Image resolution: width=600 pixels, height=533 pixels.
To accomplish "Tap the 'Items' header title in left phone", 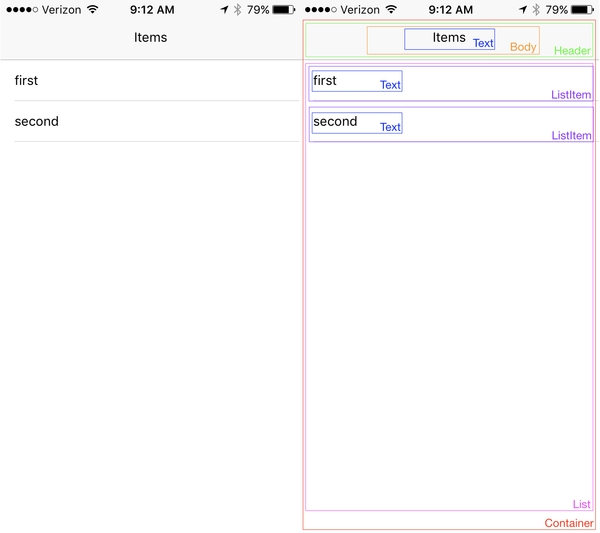I will tap(150, 37).
